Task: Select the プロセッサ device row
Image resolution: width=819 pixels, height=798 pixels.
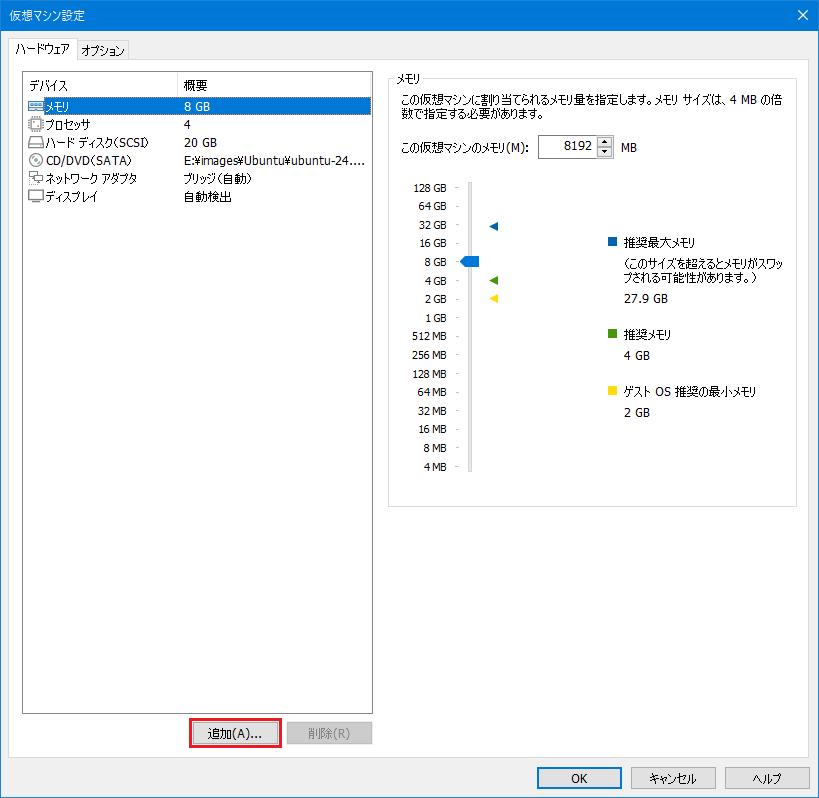Action: pyautogui.click(x=199, y=124)
